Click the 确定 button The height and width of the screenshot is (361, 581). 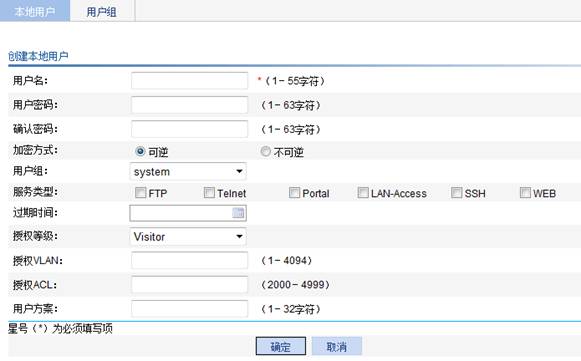280,346
